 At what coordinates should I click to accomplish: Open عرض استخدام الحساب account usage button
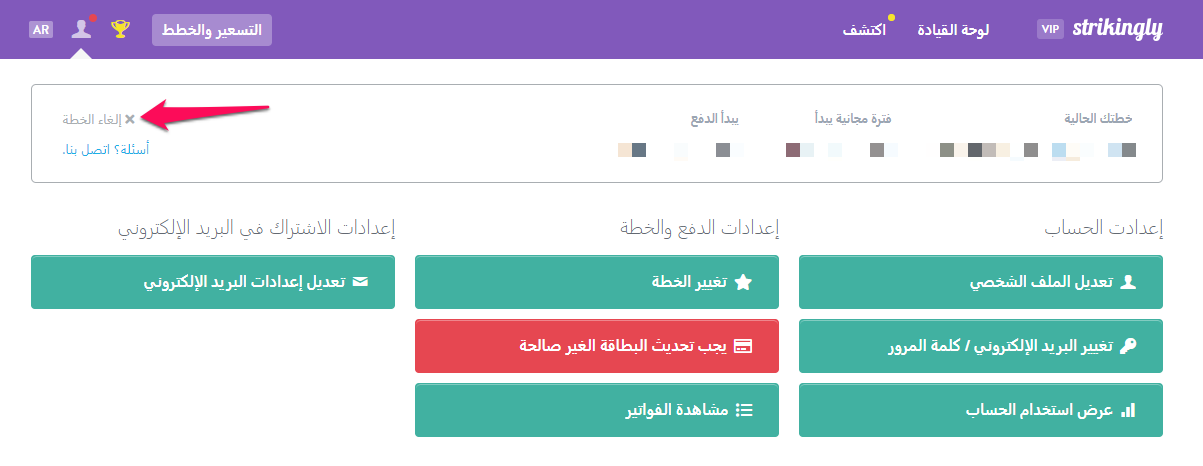[x=981, y=410]
